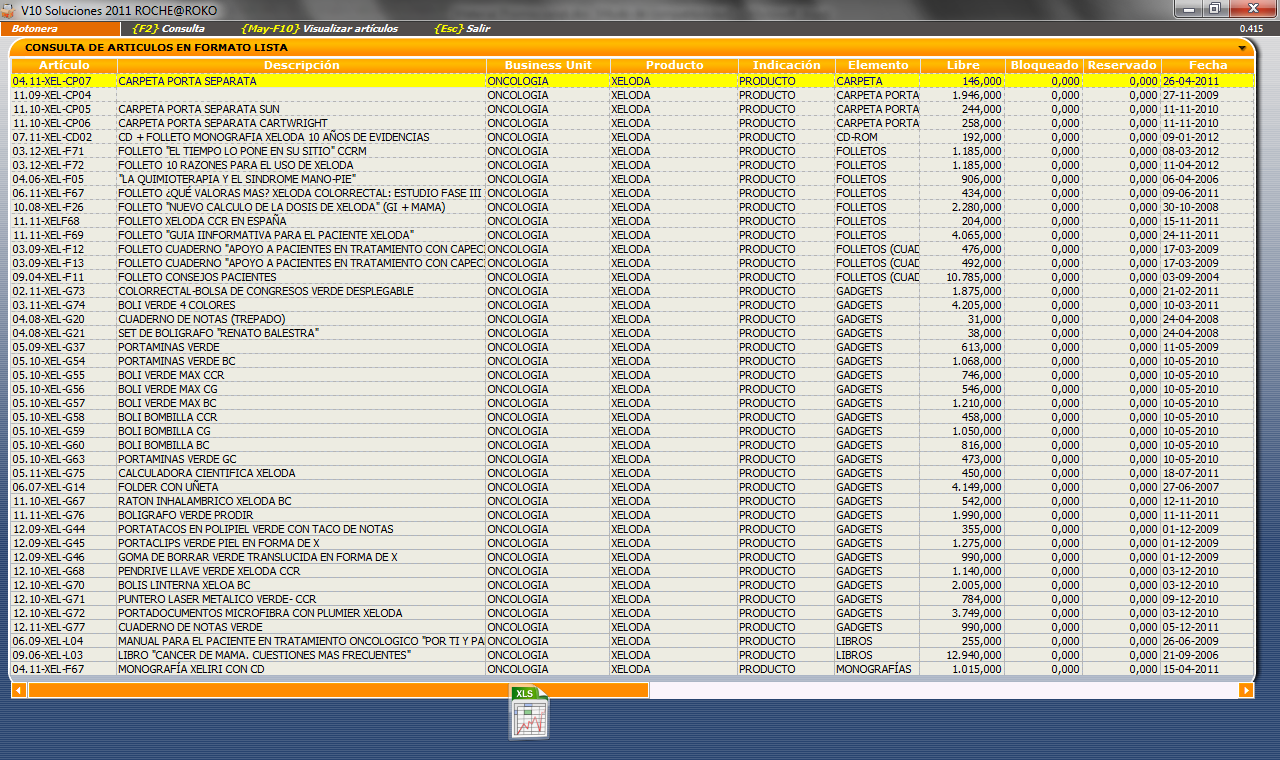Sort by the Fecha column header
Image resolution: width=1280 pixels, height=760 pixels.
[x=1208, y=65]
